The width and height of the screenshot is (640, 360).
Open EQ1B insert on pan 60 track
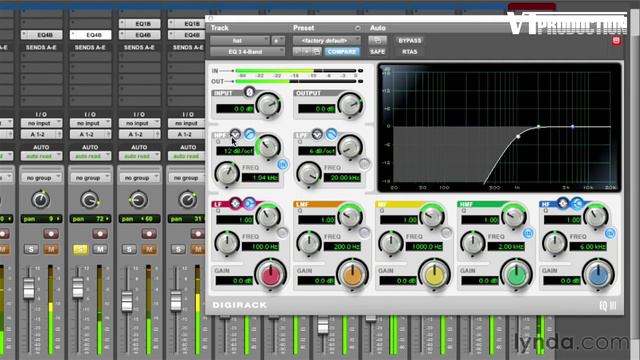[x=140, y=24]
